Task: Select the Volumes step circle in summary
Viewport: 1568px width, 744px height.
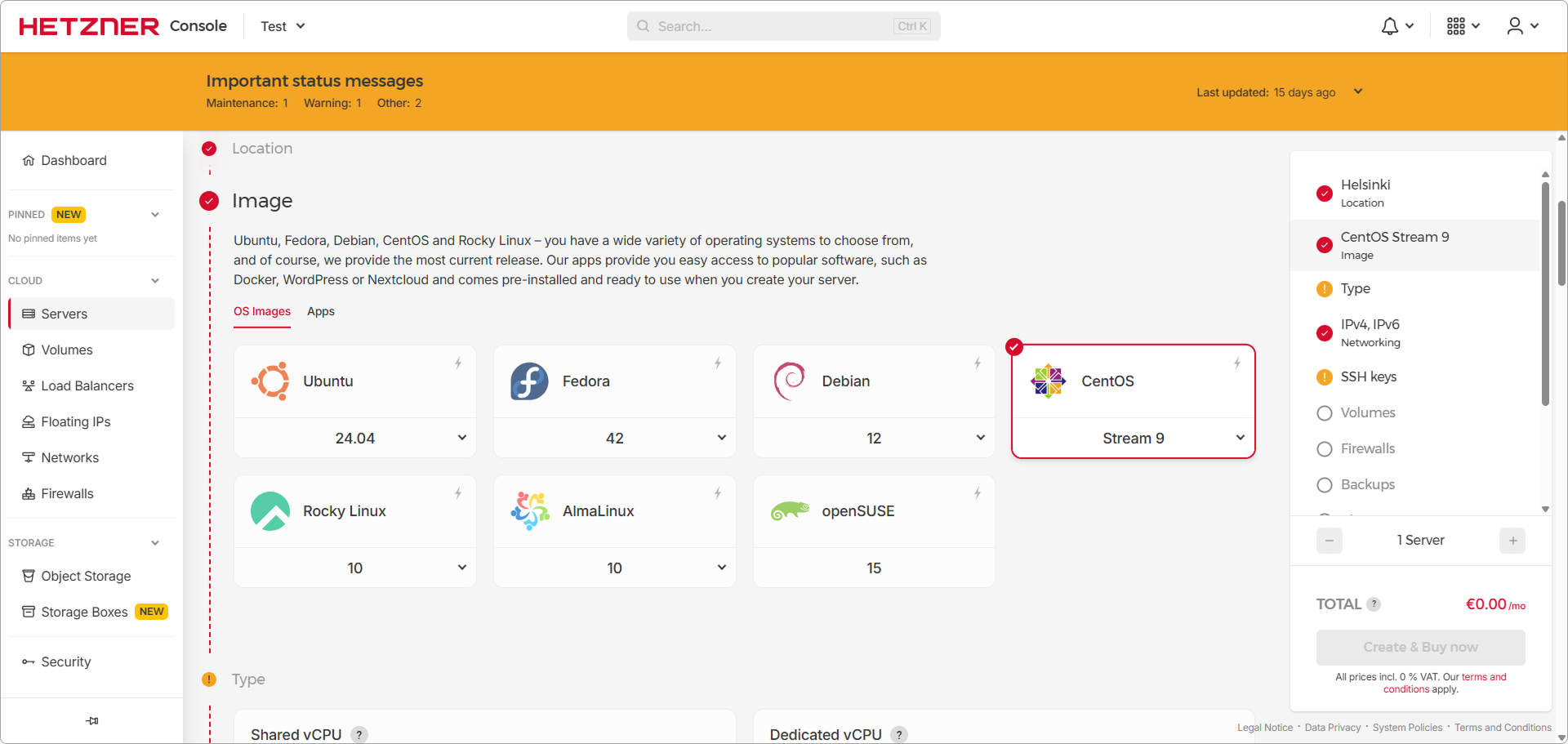Action: pos(1325,413)
